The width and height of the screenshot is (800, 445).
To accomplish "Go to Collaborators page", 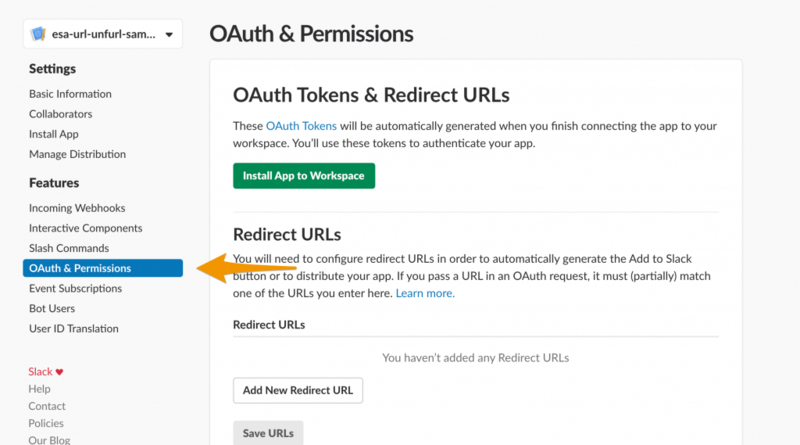I will 60,114.
